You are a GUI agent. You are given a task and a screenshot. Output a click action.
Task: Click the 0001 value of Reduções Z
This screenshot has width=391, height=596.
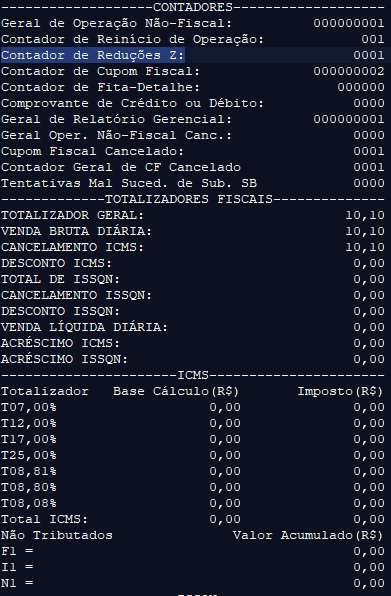click(x=369, y=55)
